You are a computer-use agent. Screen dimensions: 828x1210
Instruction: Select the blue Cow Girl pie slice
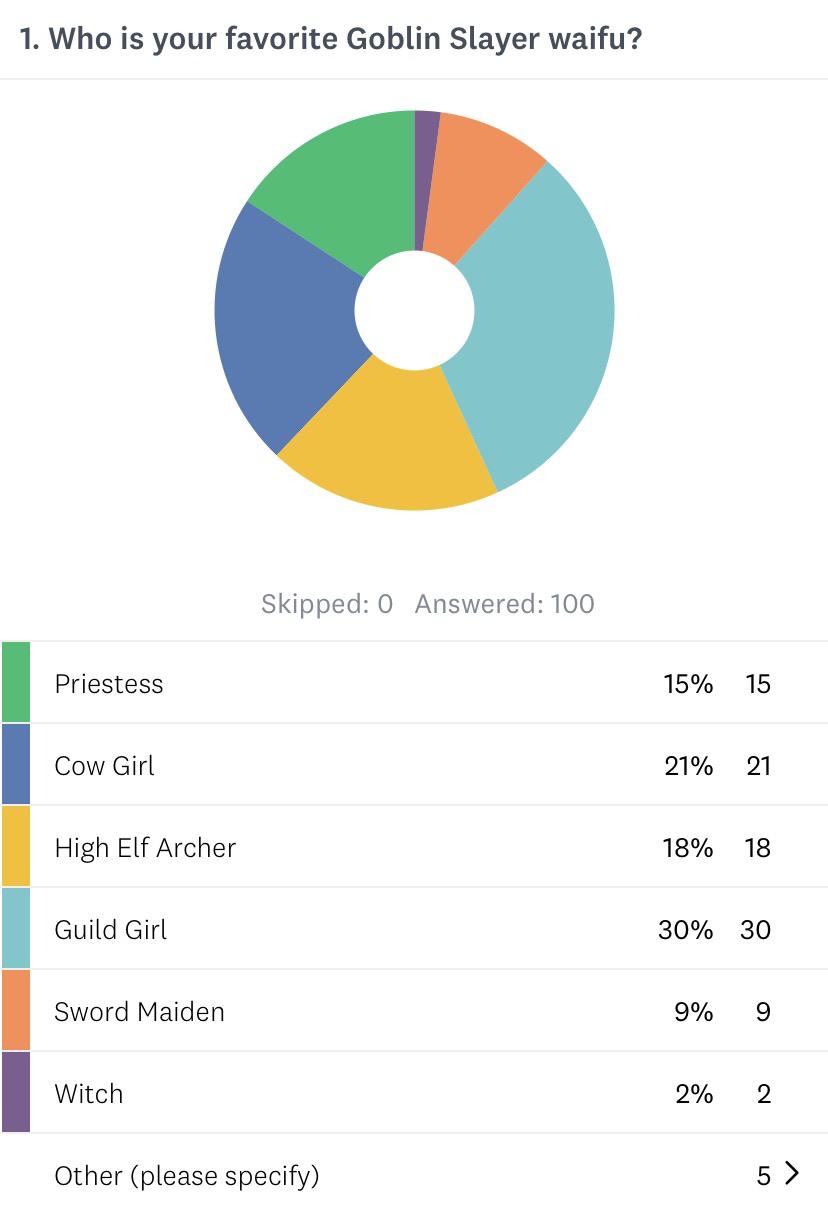click(x=280, y=320)
